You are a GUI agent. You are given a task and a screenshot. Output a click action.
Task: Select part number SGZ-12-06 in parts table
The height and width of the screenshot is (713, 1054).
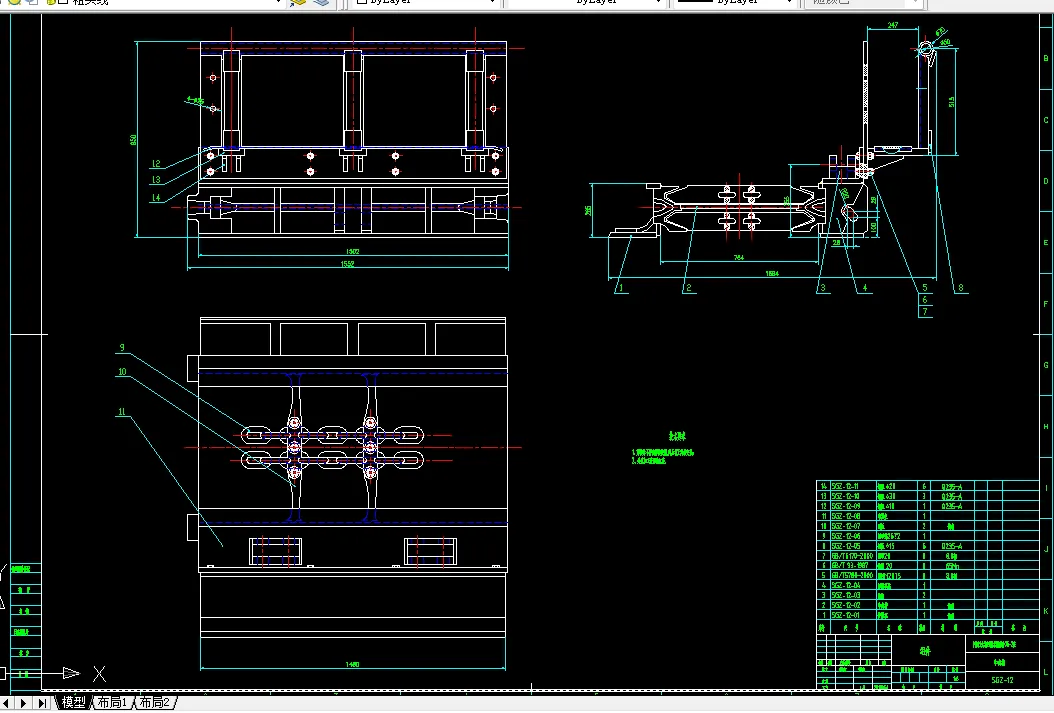point(844,536)
